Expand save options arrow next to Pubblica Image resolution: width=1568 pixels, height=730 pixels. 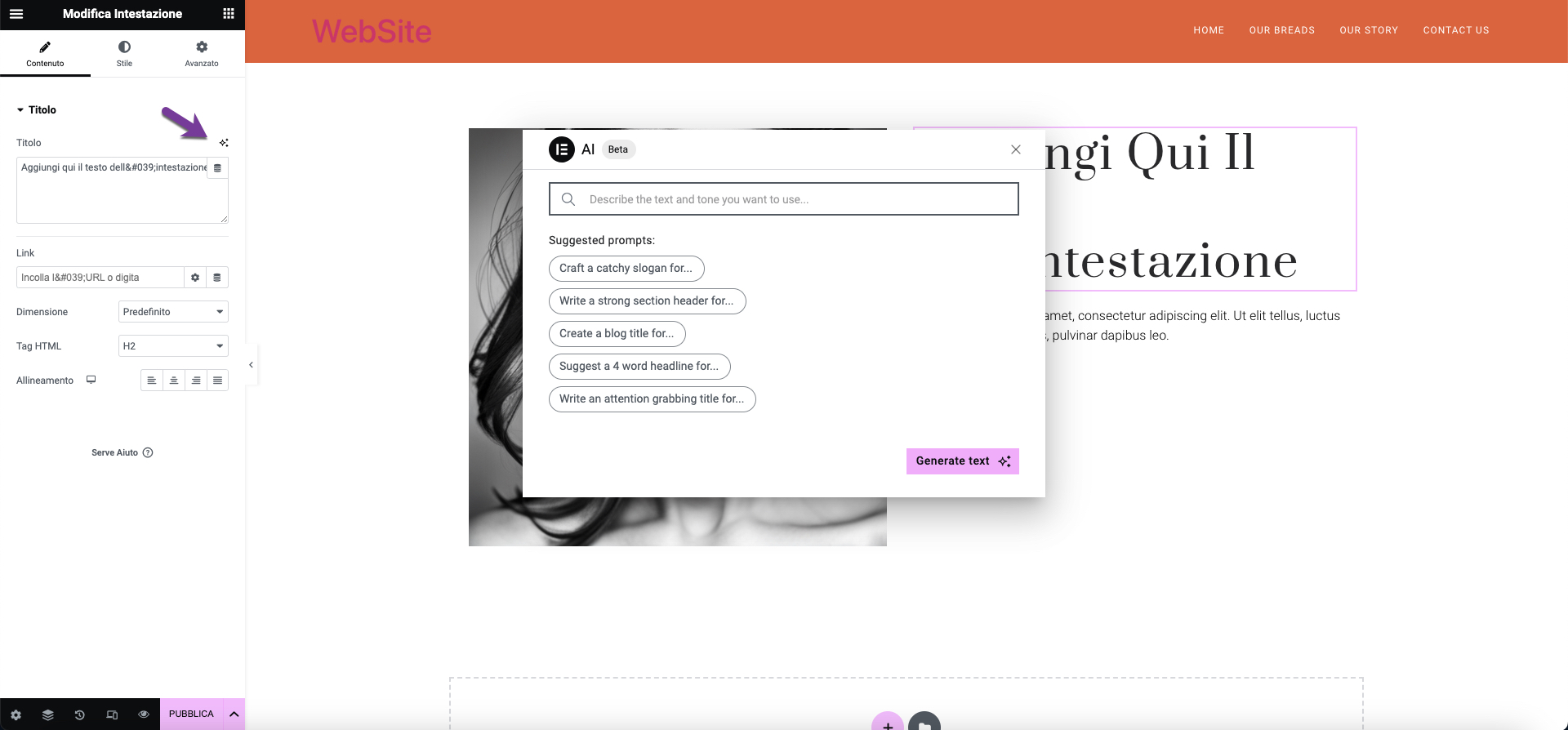point(234,714)
